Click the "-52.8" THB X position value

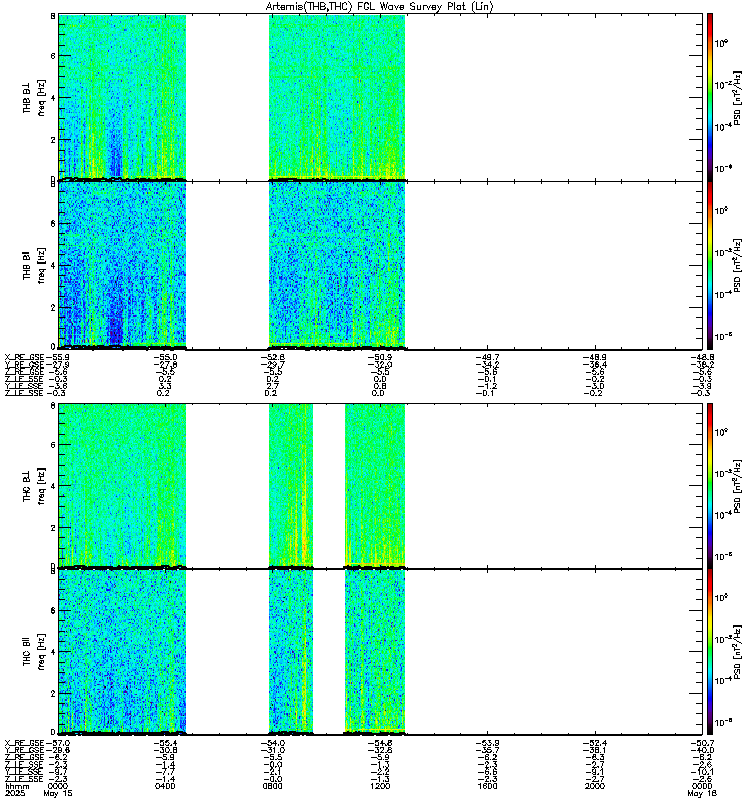coord(272,357)
